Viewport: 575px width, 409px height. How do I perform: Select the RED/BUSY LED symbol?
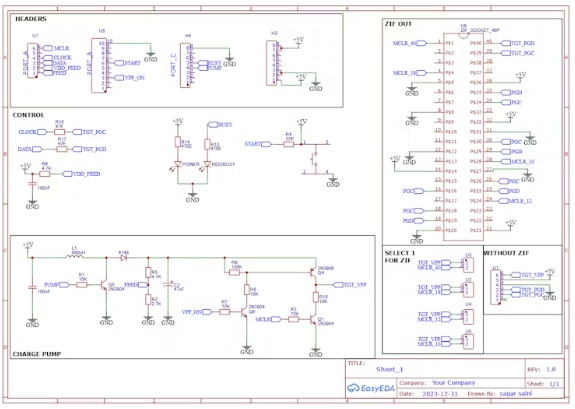(x=207, y=164)
